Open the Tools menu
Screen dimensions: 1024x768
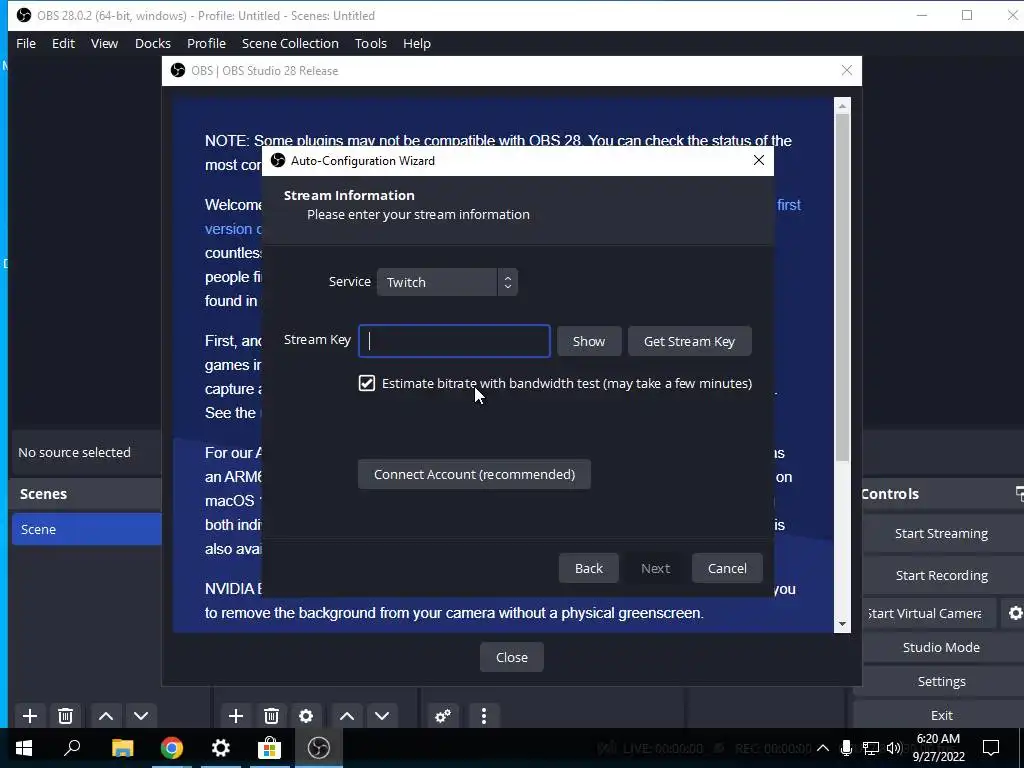371,43
